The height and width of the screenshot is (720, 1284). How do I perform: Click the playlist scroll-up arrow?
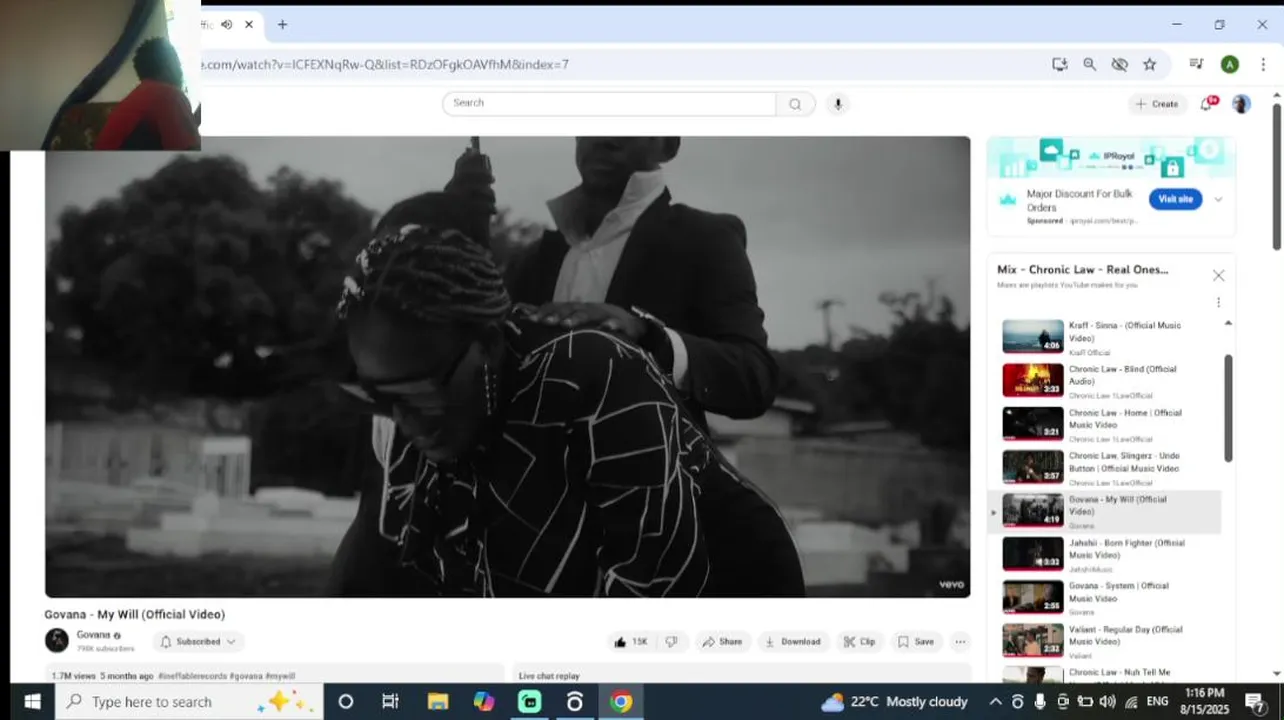1228,323
